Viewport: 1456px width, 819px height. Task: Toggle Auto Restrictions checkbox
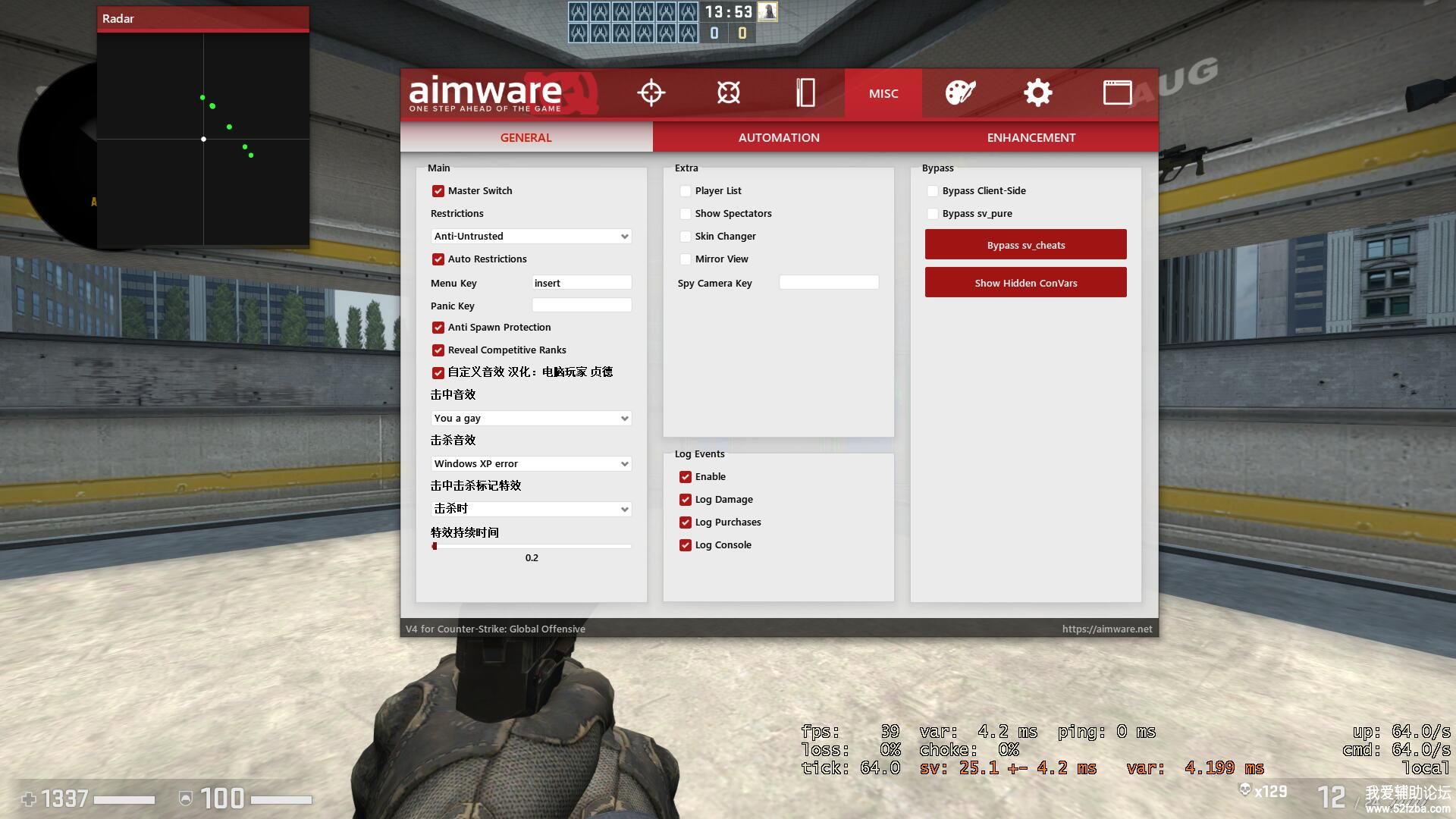click(438, 259)
